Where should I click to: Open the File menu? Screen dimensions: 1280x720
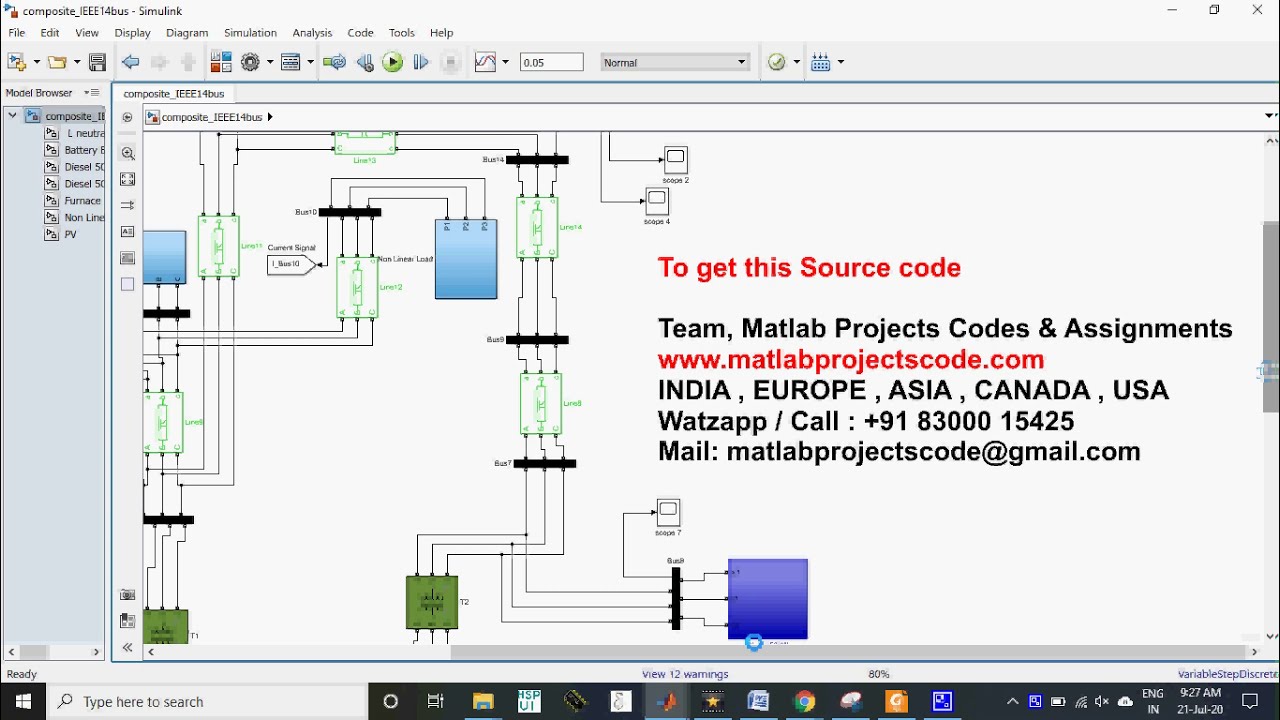pyautogui.click(x=17, y=33)
